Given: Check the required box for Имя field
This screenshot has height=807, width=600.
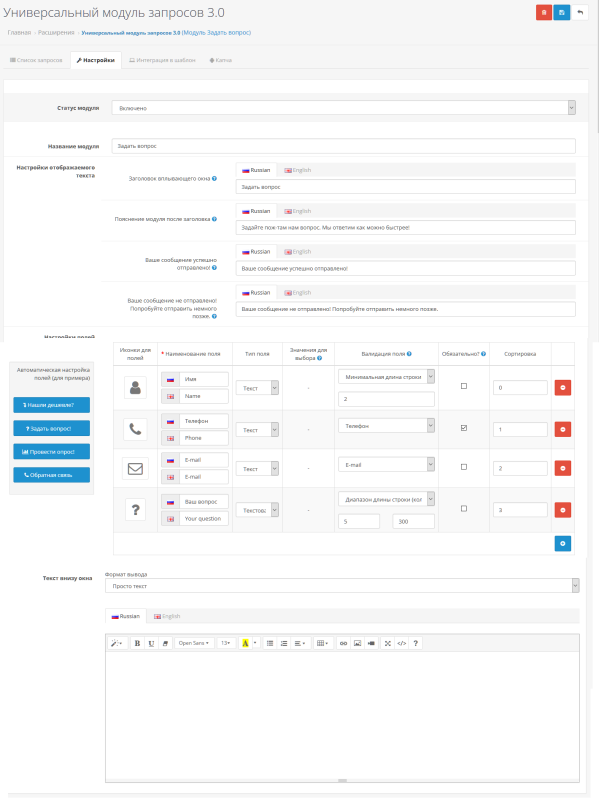Looking at the screenshot, I should pyautogui.click(x=464, y=385).
